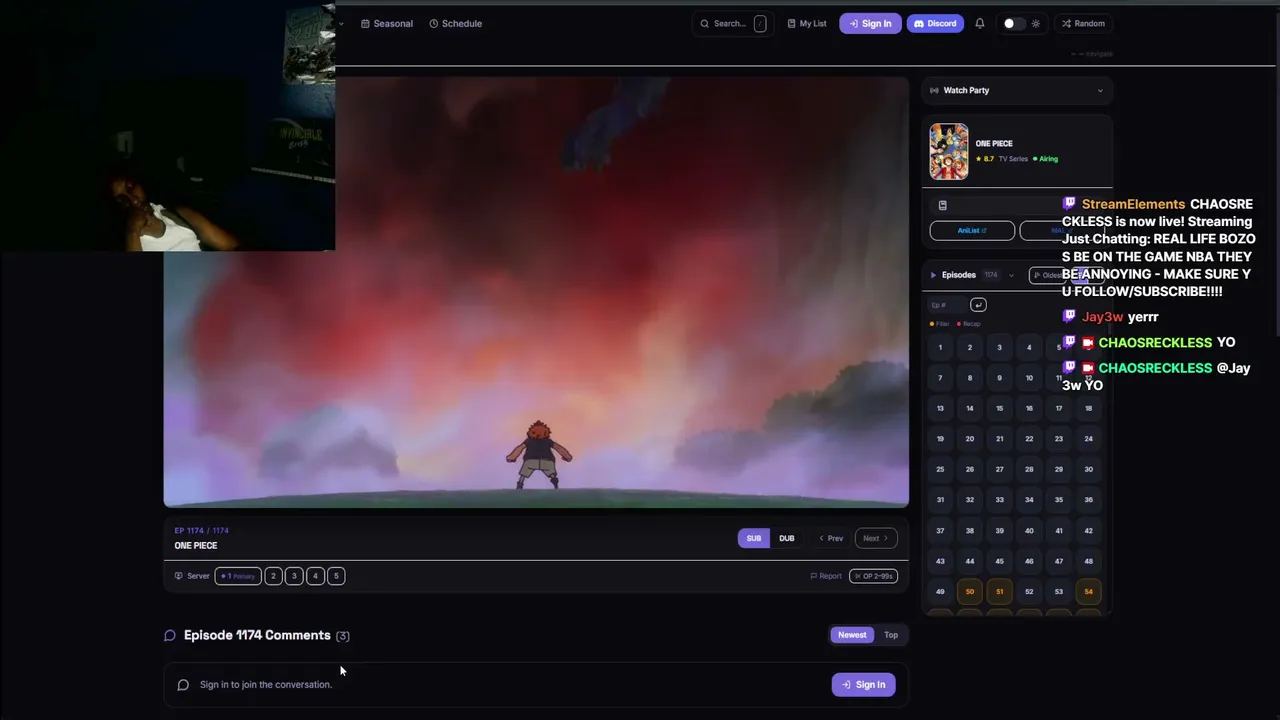This screenshot has width=1280, height=720.
Task: Report the episode
Action: 826,576
